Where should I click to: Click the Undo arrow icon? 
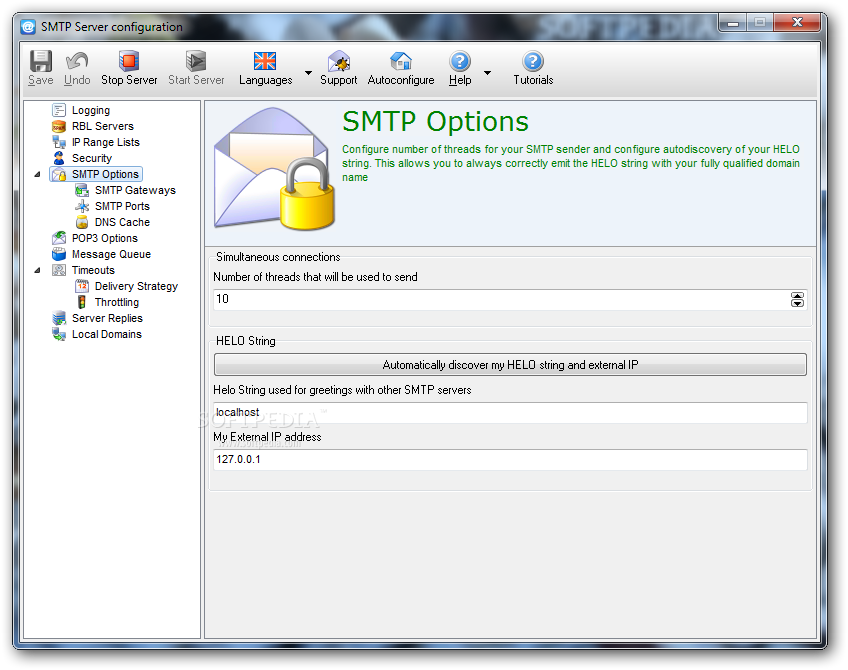click(x=77, y=61)
